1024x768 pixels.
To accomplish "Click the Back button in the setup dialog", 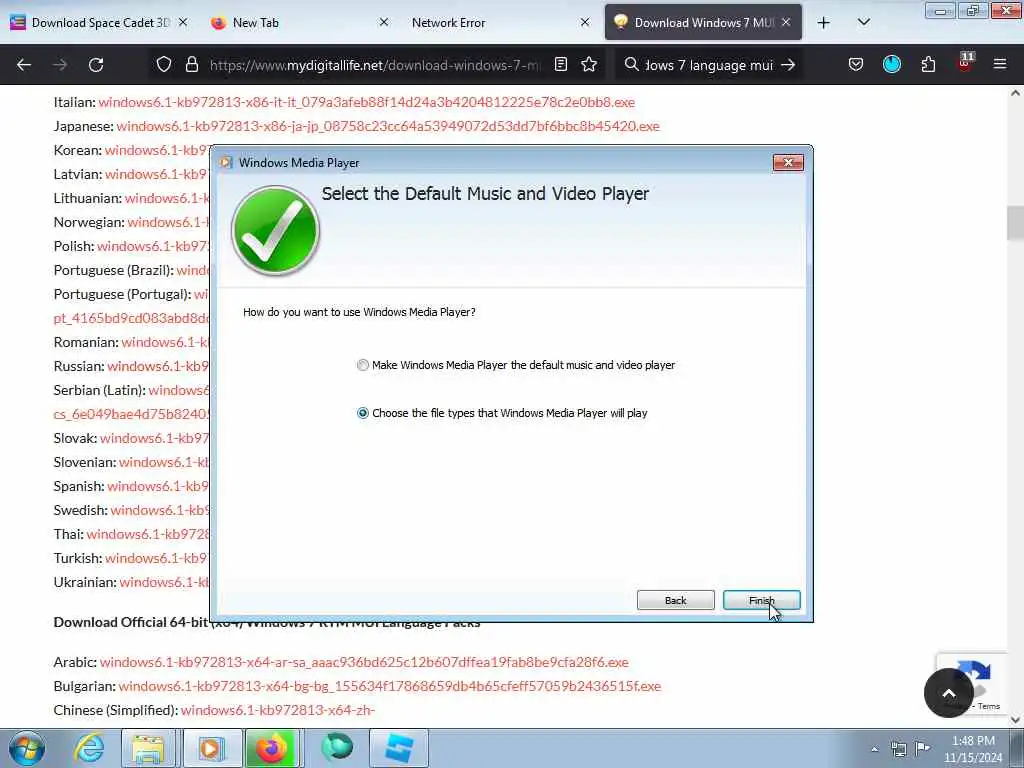I will point(675,600).
